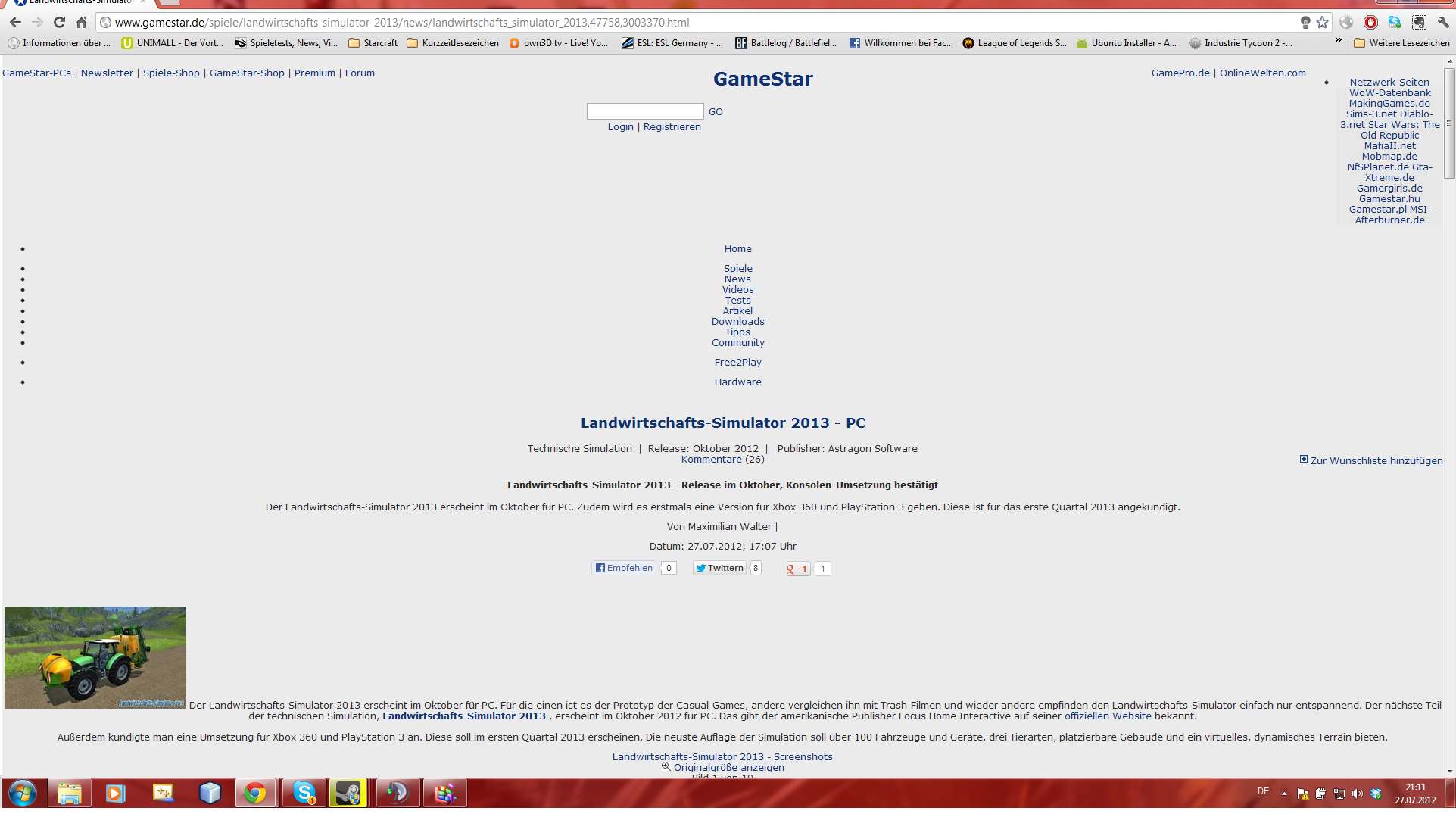The height and width of the screenshot is (817, 1456).
Task: Open TeamSpeak from the taskbar
Action: 398,794
